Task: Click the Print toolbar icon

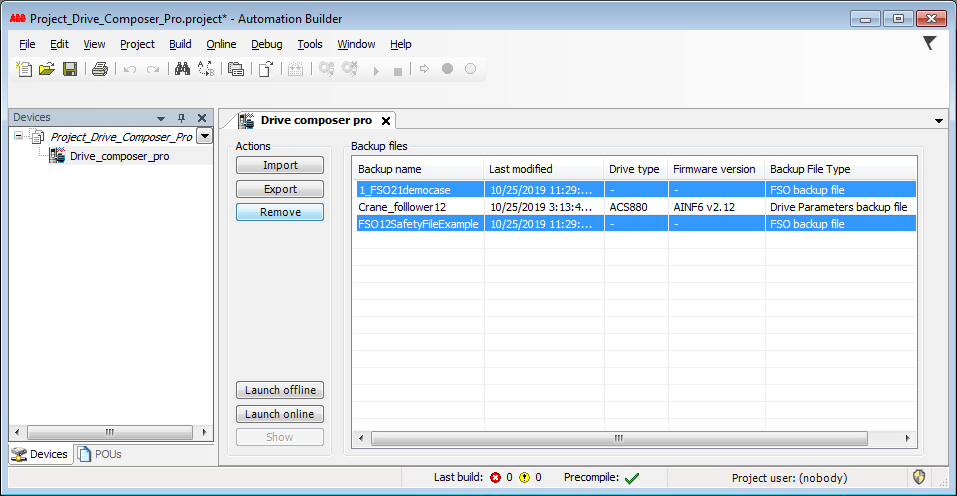Action: coord(100,69)
